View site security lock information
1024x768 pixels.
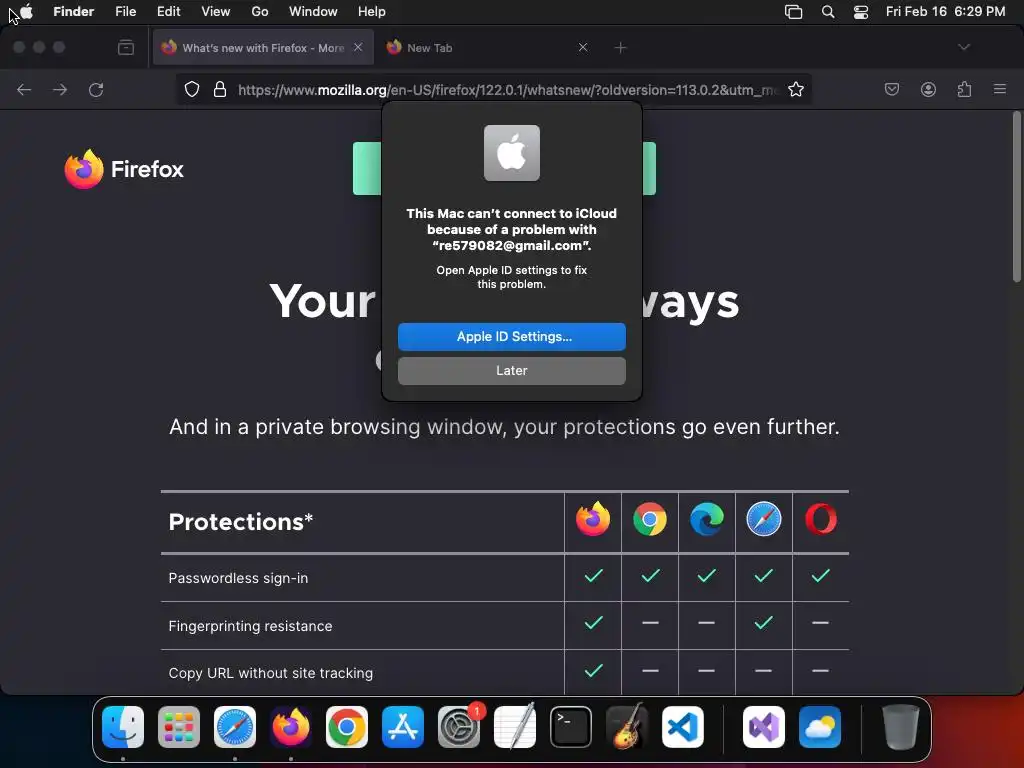[x=220, y=89]
